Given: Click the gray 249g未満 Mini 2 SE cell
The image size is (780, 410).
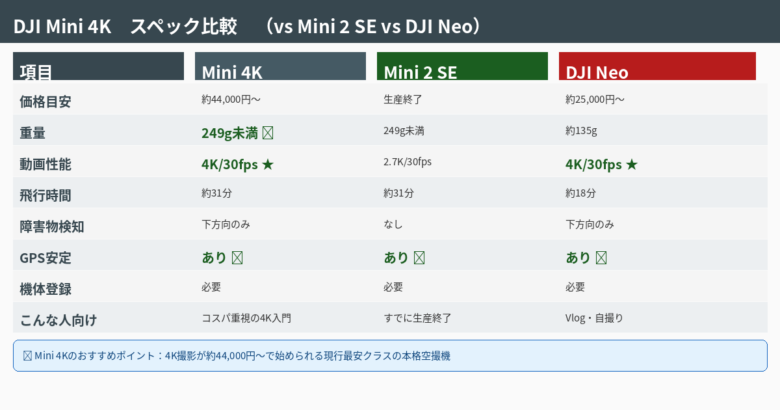Looking at the screenshot, I should (403, 131).
